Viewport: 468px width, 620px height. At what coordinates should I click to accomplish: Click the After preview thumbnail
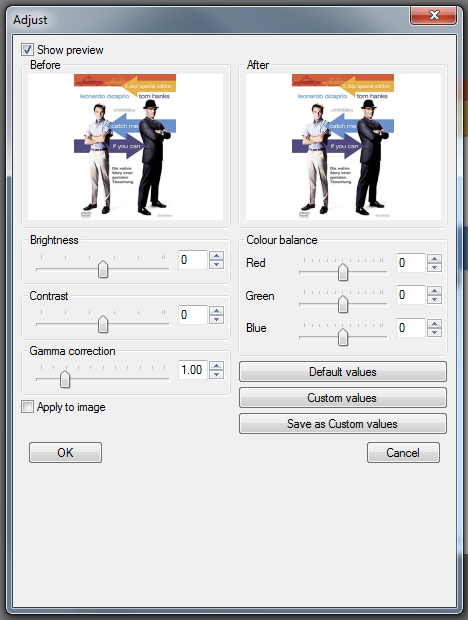coord(343,147)
